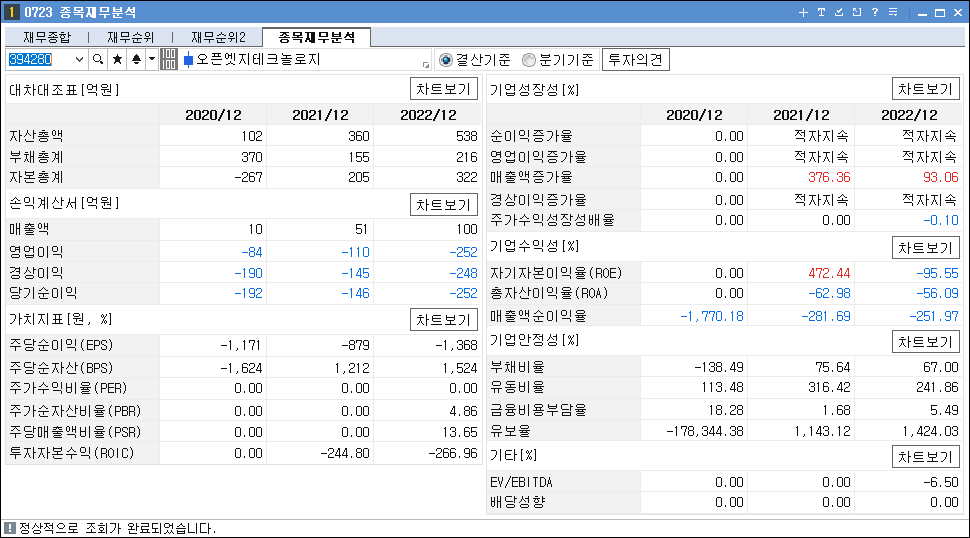
Task: Click the star favorites icon
Action: point(117,59)
